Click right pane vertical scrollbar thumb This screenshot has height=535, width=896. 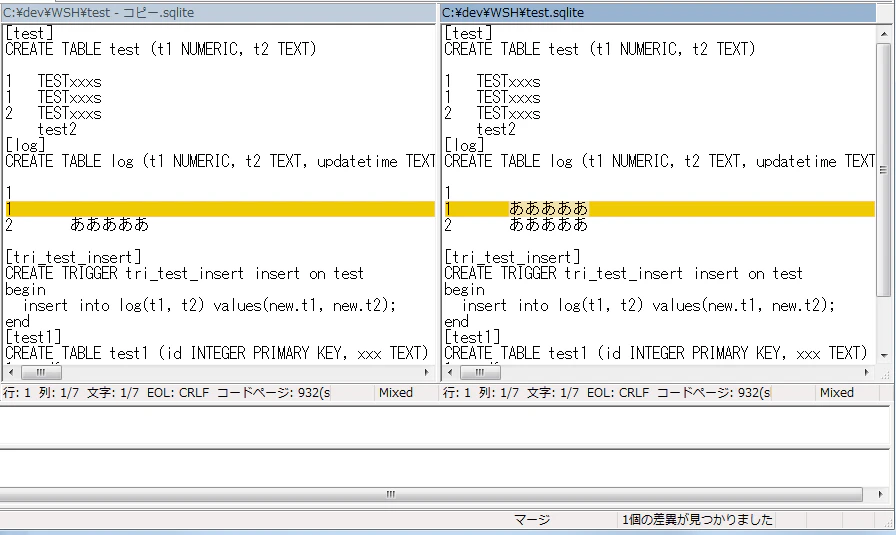coord(884,170)
